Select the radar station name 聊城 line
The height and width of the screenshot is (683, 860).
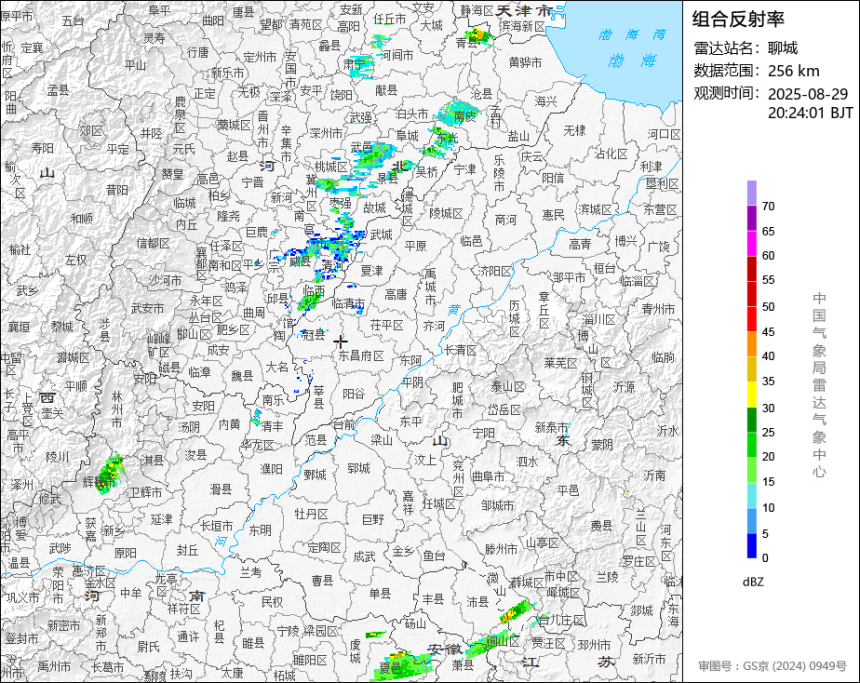click(x=746, y=48)
